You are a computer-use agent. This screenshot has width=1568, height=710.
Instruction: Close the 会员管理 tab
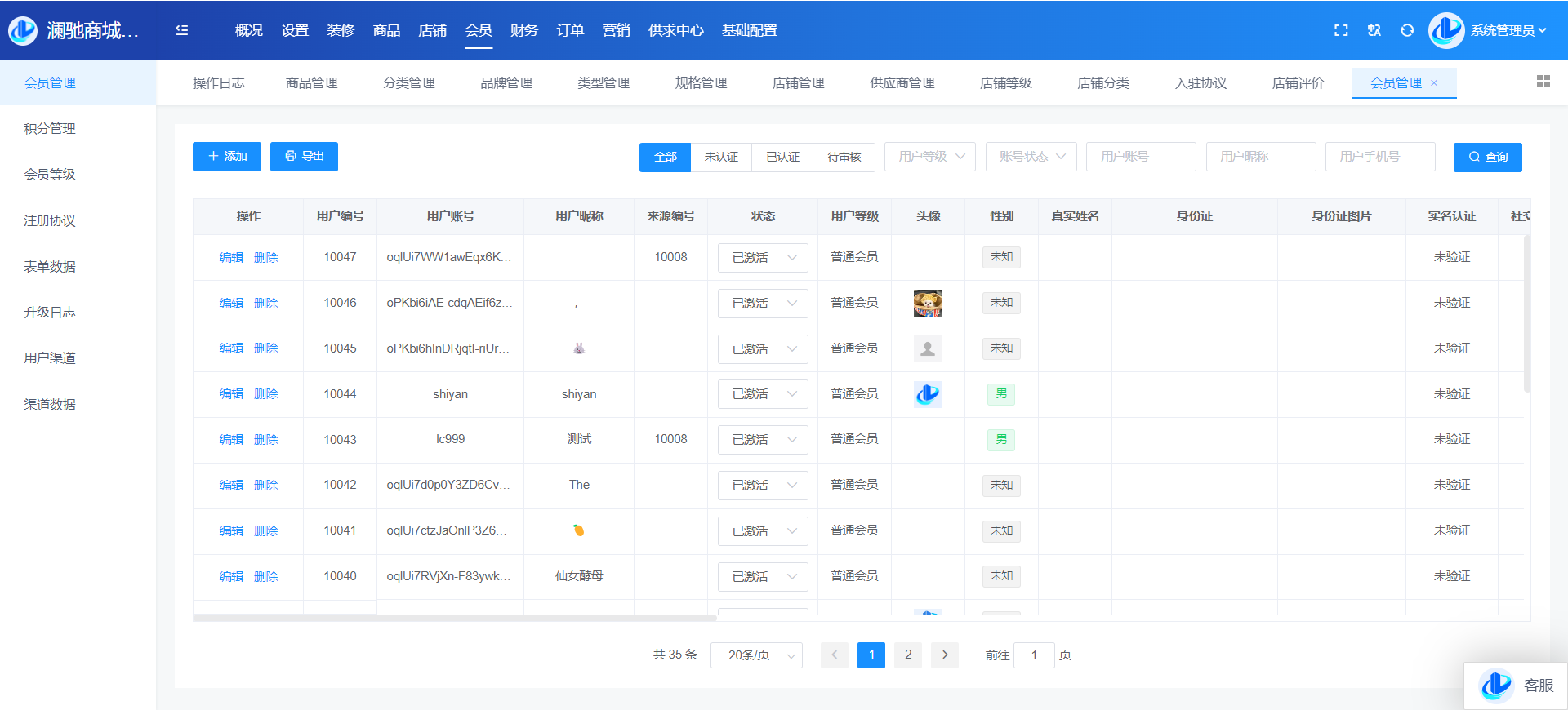pos(1434,83)
